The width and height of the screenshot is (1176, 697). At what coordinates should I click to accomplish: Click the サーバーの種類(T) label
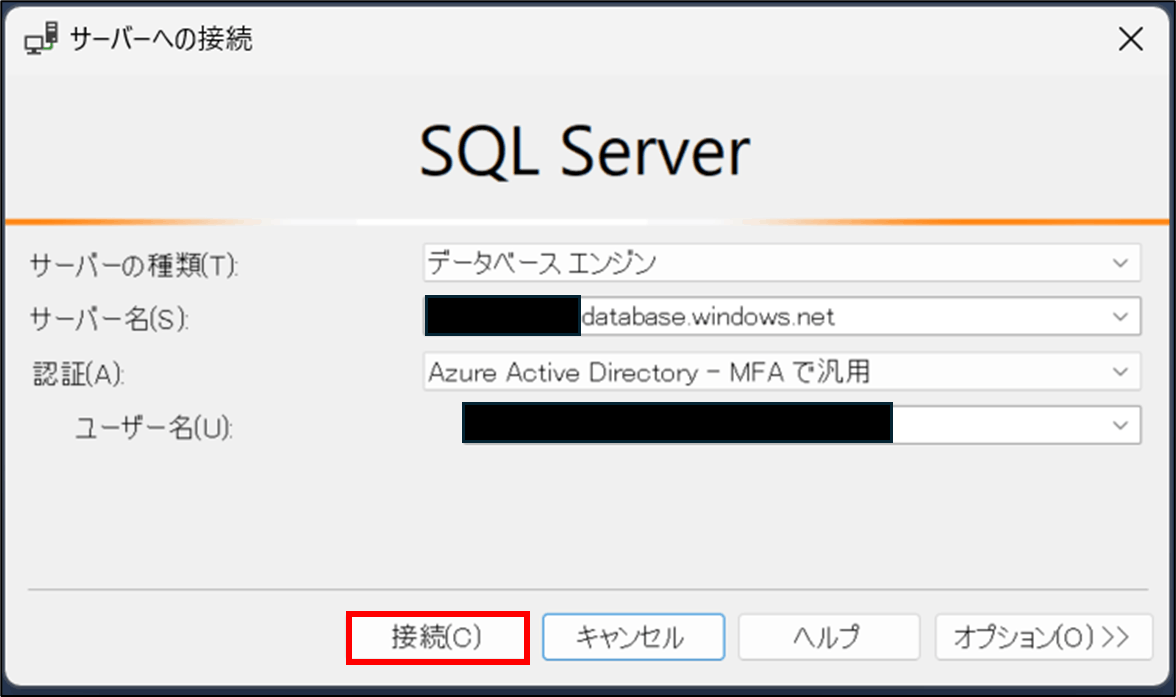coord(134,265)
